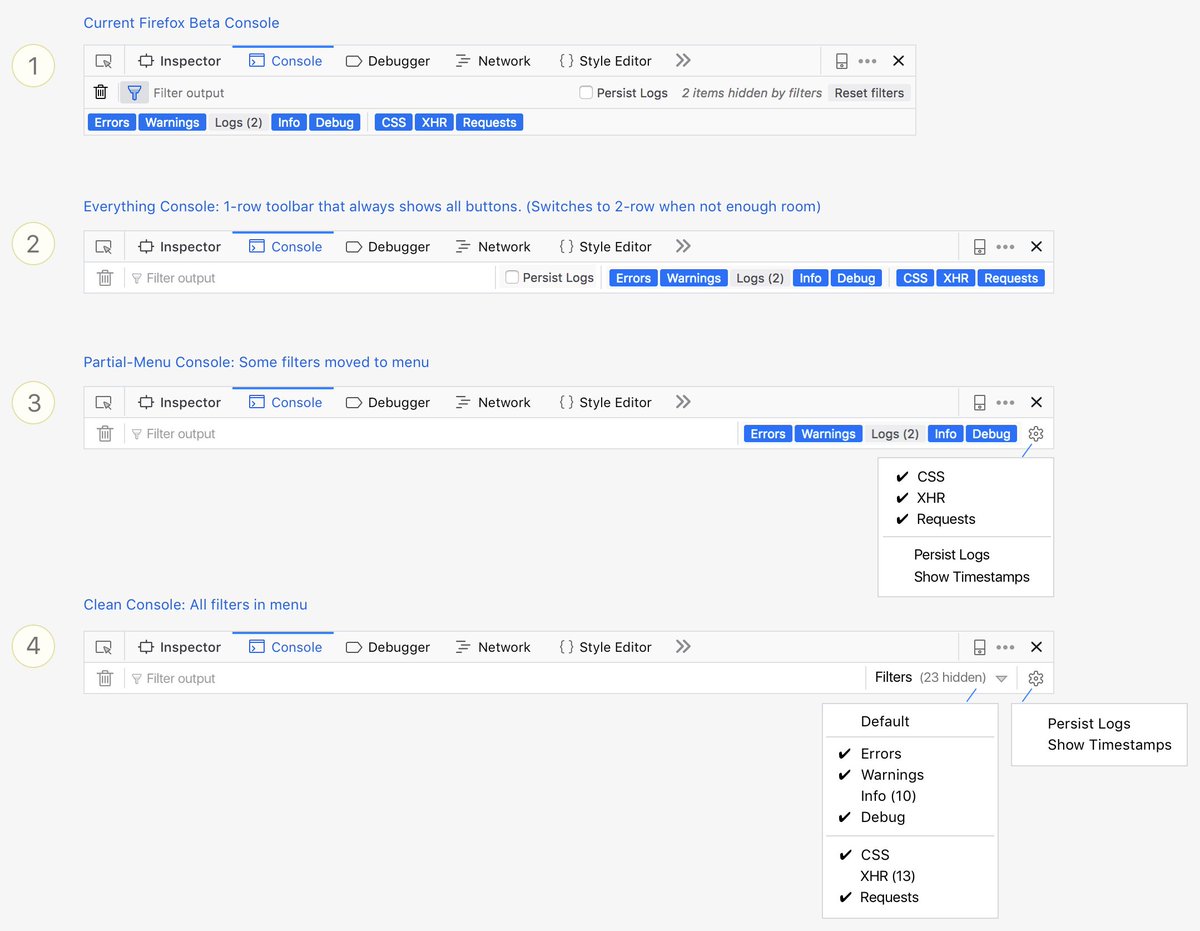
Task: Choose Show Timestamps in mockup 3 menu
Action: click(971, 577)
